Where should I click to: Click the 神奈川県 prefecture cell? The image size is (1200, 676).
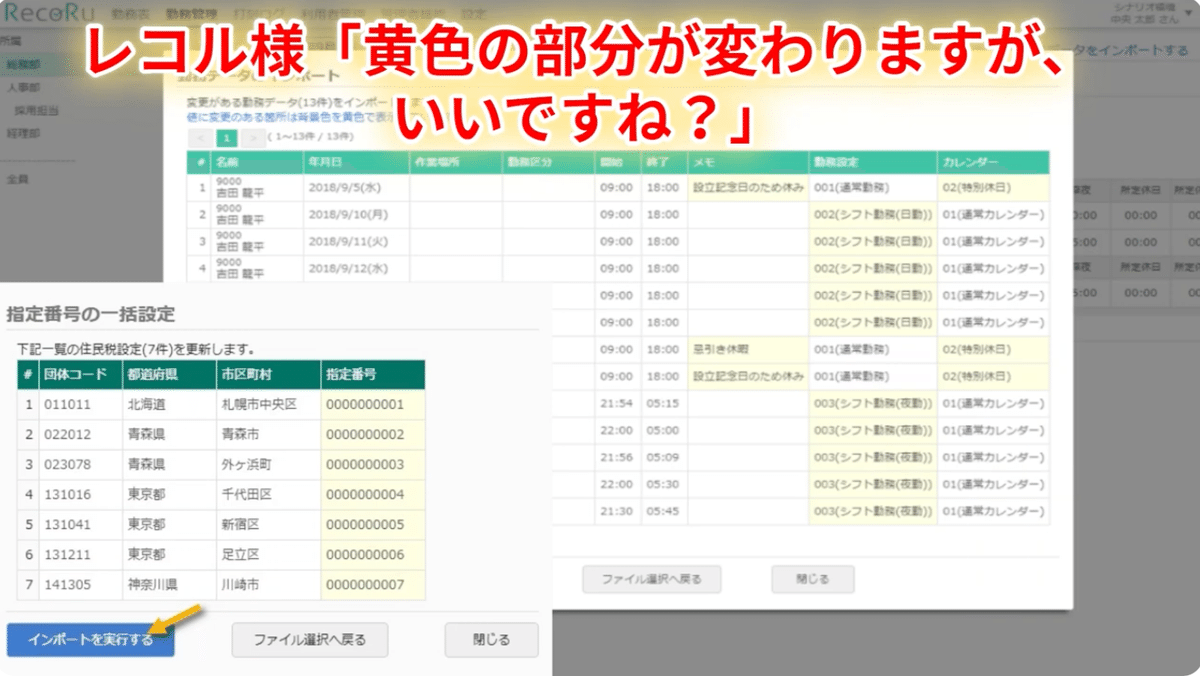click(168, 585)
